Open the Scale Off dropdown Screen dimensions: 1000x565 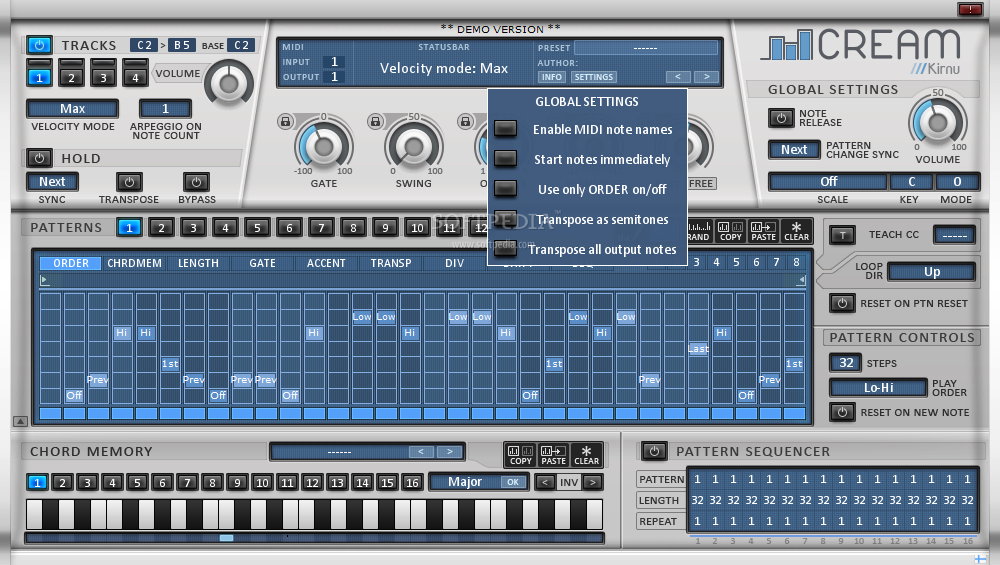(828, 182)
